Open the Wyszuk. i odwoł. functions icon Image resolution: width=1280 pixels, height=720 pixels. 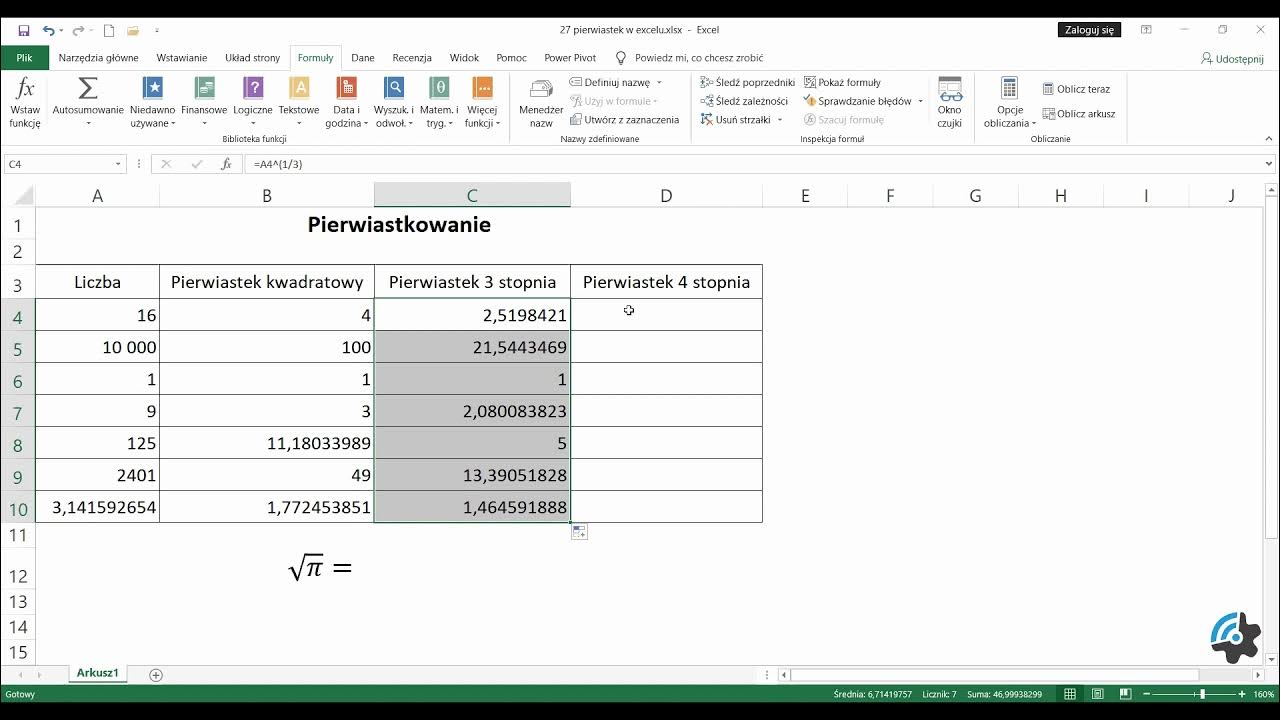click(394, 88)
